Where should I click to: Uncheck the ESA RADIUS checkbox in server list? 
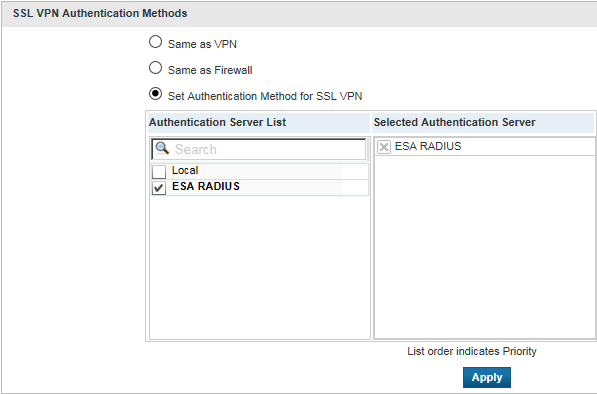159,188
